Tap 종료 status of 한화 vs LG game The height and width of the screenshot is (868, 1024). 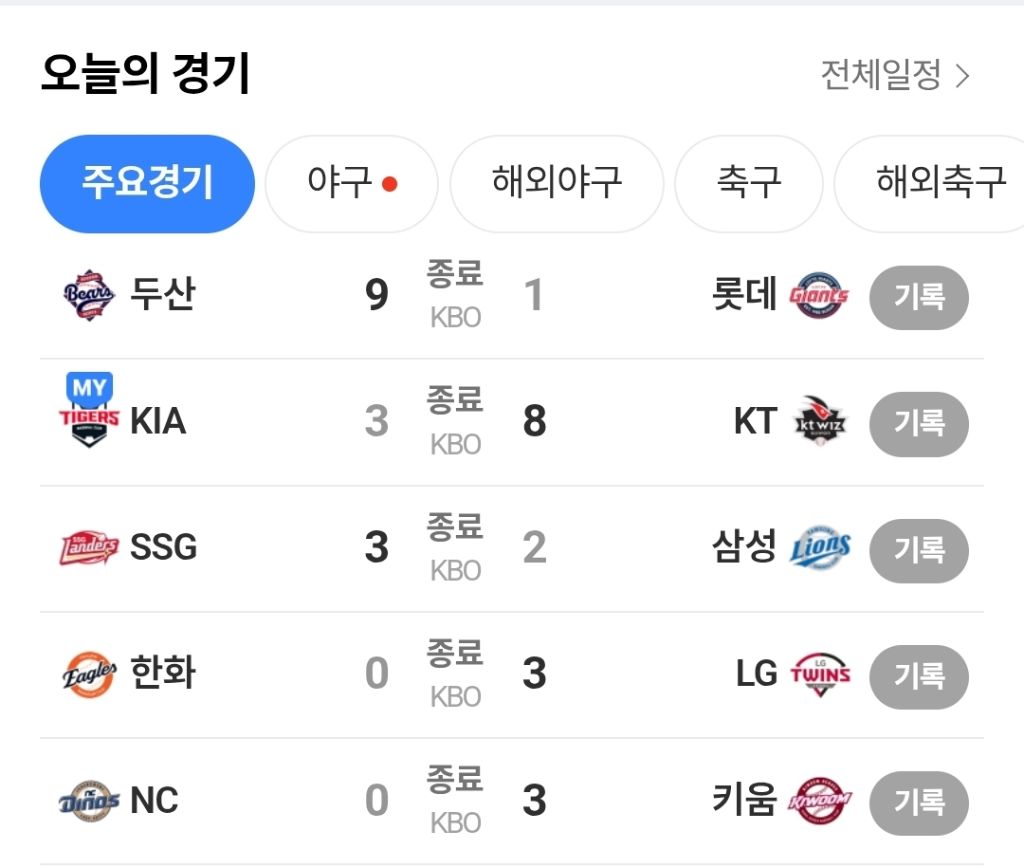pos(455,654)
